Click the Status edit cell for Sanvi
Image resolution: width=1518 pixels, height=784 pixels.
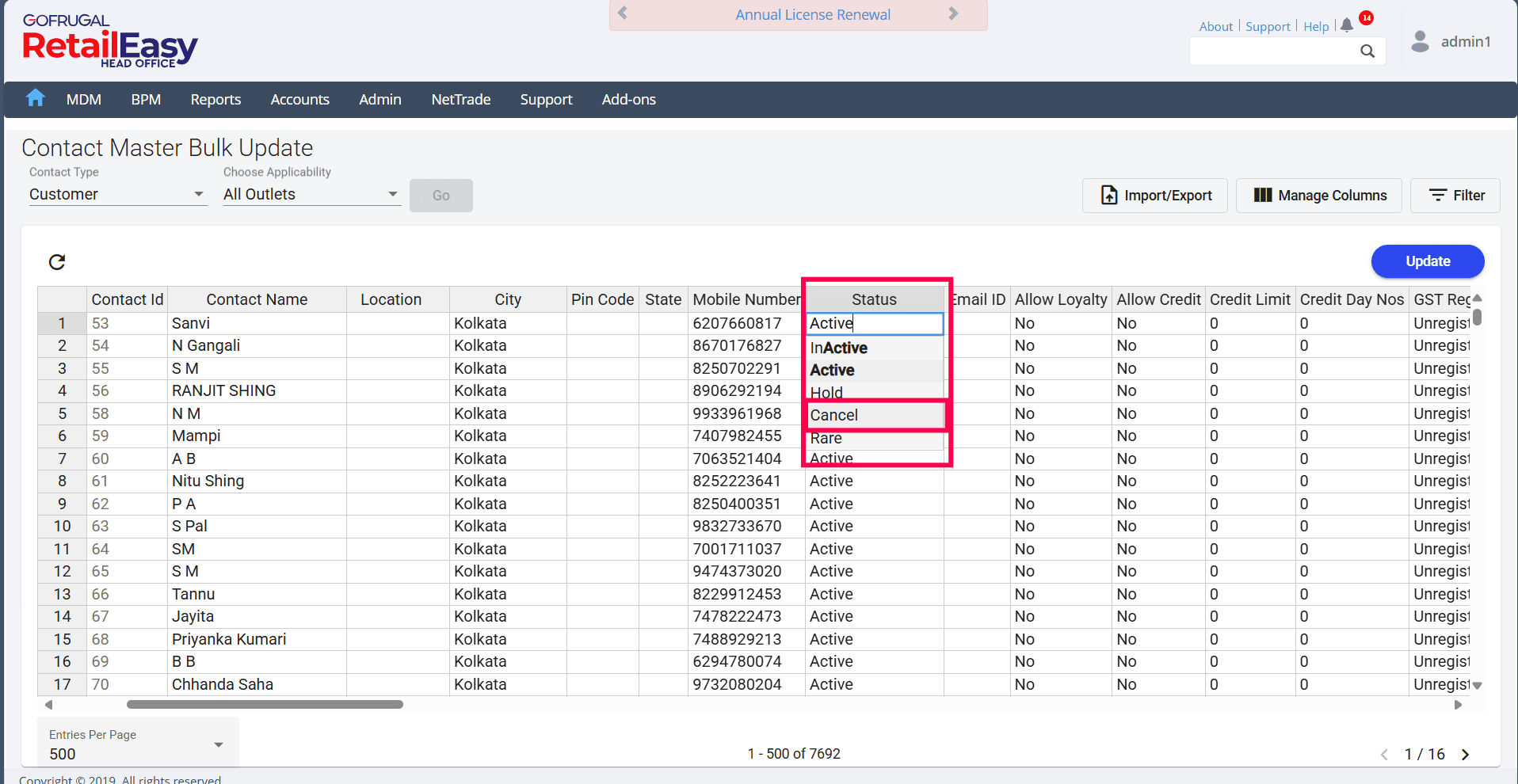875,323
